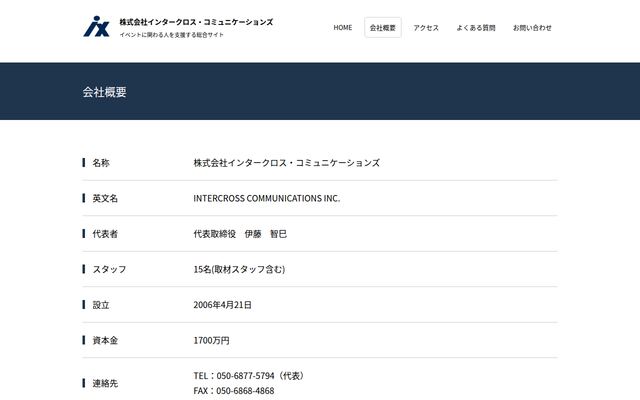The image size is (640, 400).
Task: Click the tagline イベントに関わる人を支援する総合サイト
Action: pyautogui.click(x=171, y=35)
